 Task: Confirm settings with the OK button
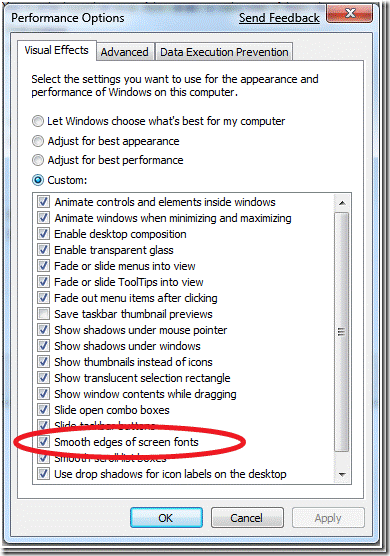pos(166,518)
